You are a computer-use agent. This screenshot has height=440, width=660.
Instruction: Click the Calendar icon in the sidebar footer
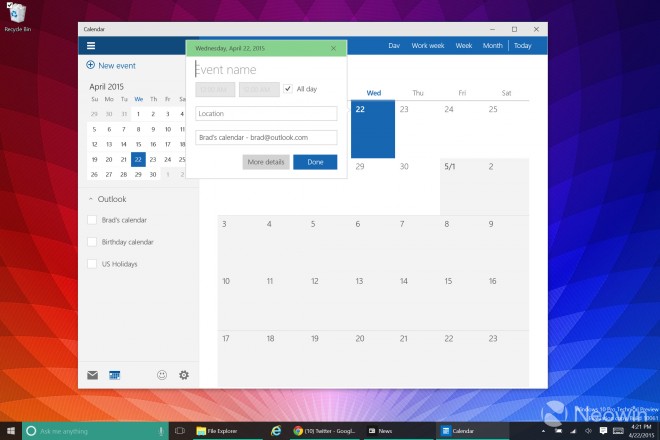tap(115, 375)
